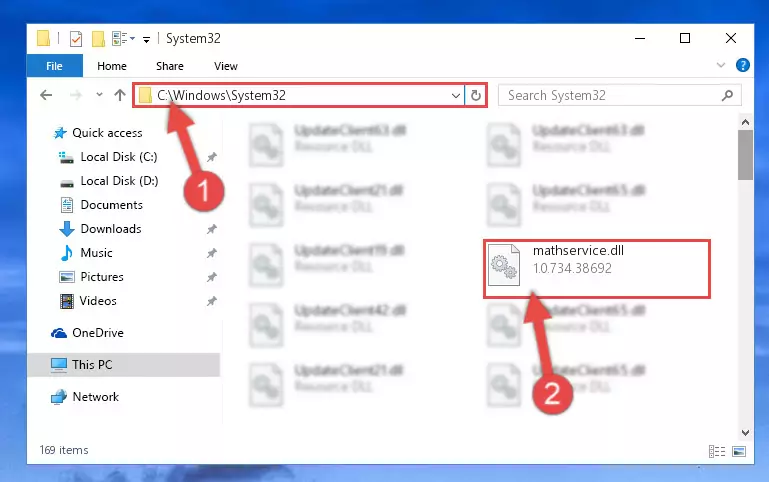This screenshot has width=769, height=482.
Task: Click the pin icon next to Downloads
Action: (x=211, y=229)
